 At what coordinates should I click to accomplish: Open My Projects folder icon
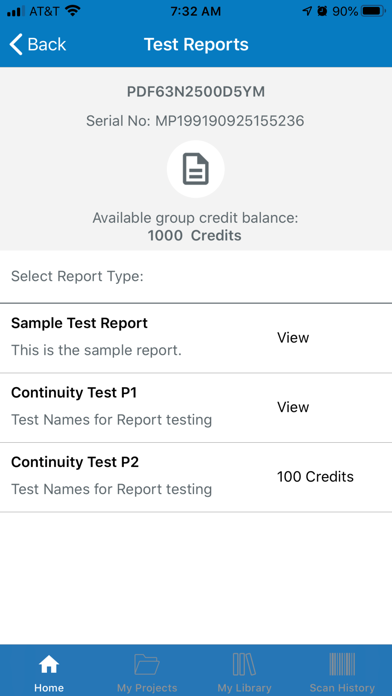tap(147, 664)
